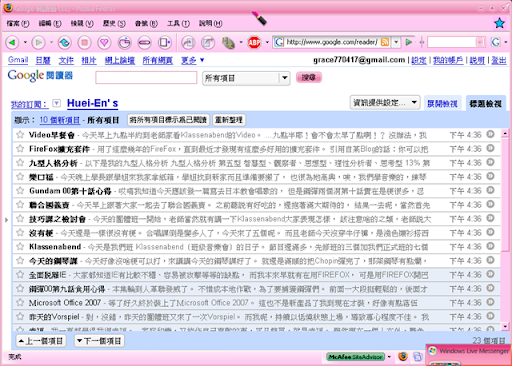Click the vertical scrollbar of item list
The height and width of the screenshot is (366, 512).
505,230
